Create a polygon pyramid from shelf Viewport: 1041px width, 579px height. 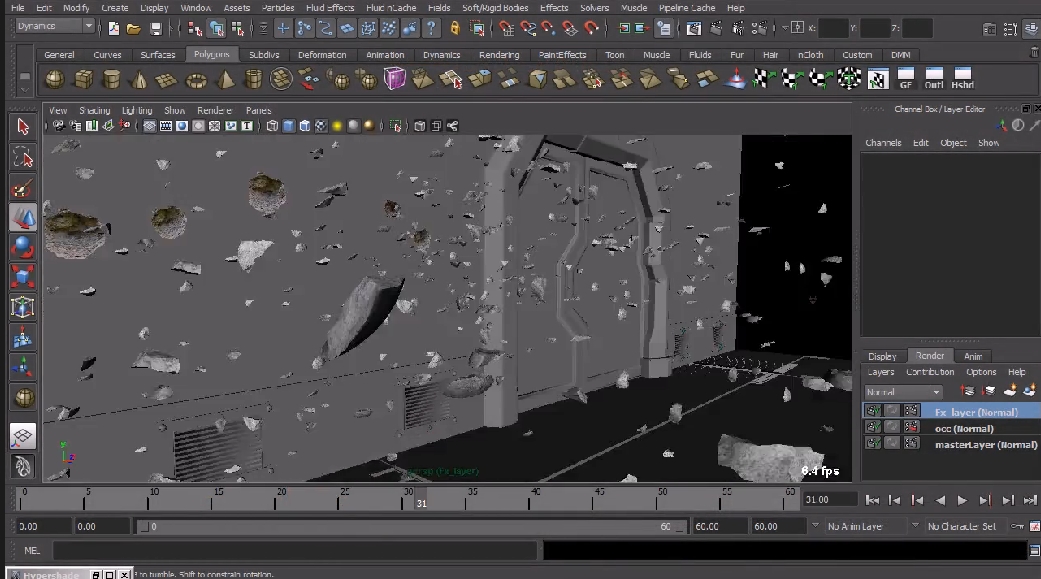tap(225, 80)
